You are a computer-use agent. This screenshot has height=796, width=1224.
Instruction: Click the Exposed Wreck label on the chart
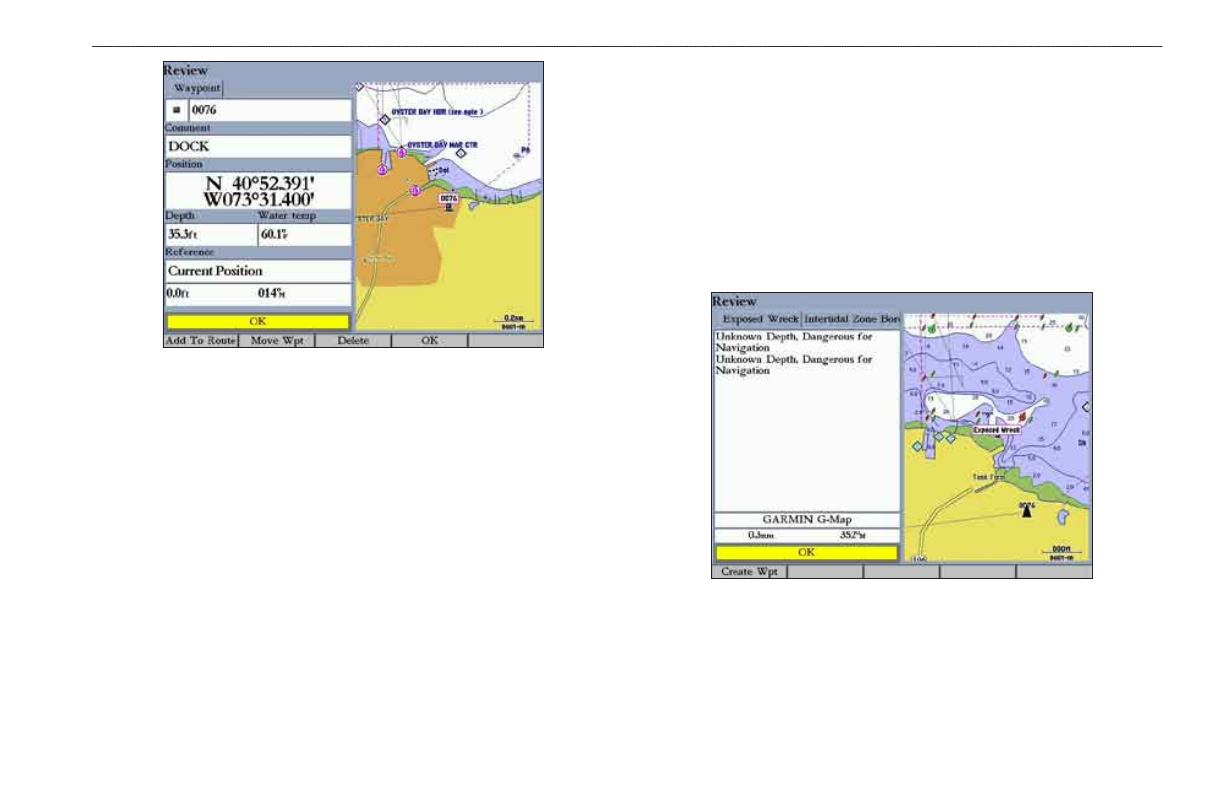[996, 429]
